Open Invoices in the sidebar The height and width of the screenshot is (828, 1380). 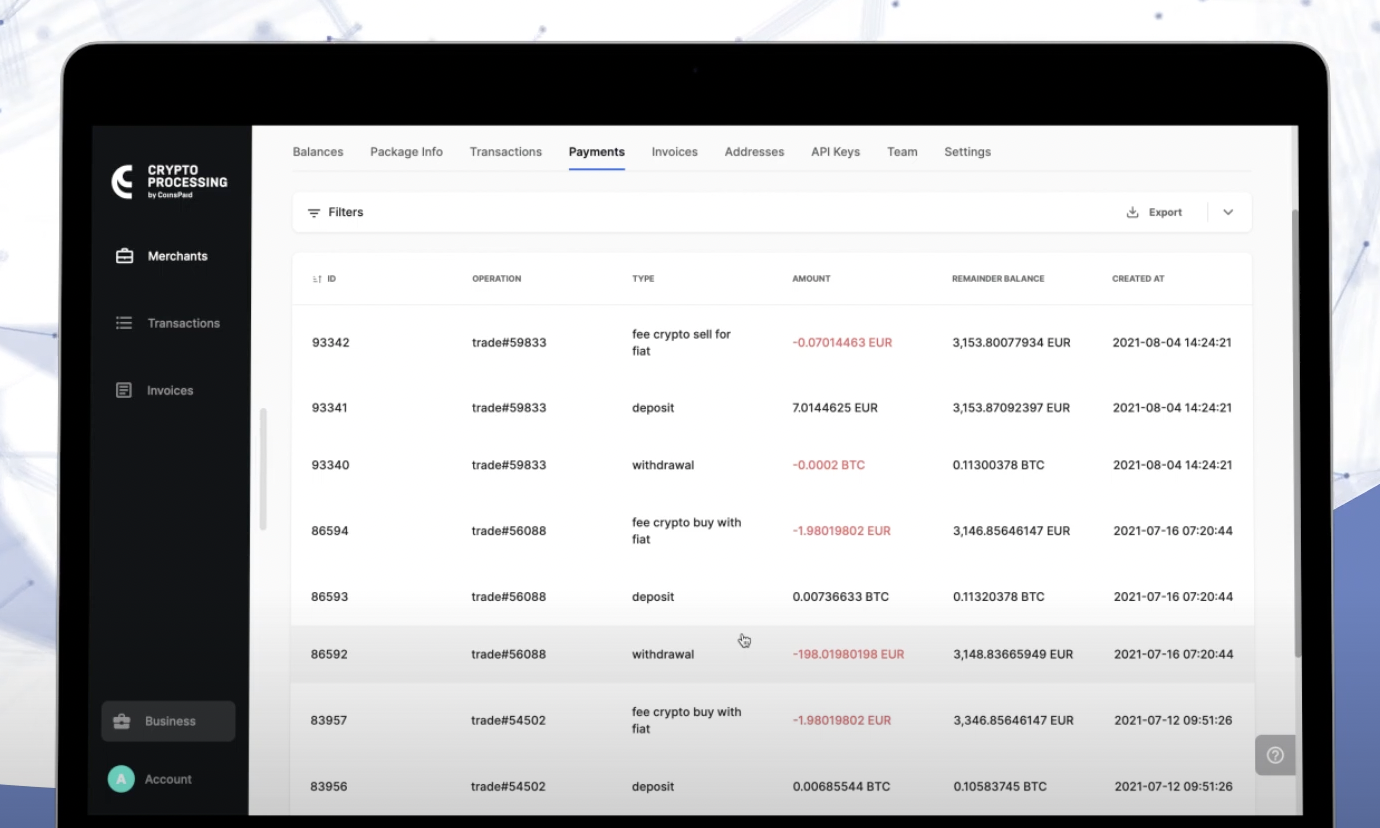169,390
